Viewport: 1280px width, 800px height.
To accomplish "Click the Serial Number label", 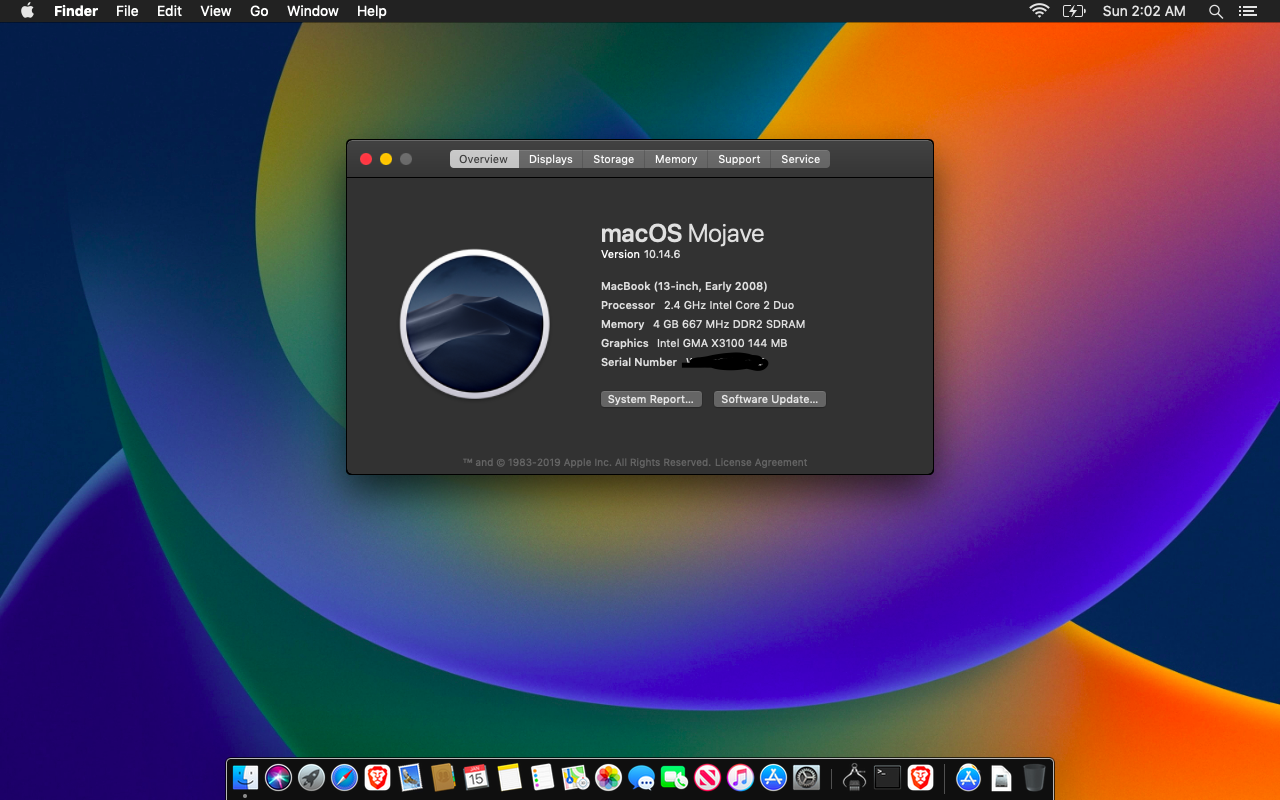I will pyautogui.click(x=639, y=362).
